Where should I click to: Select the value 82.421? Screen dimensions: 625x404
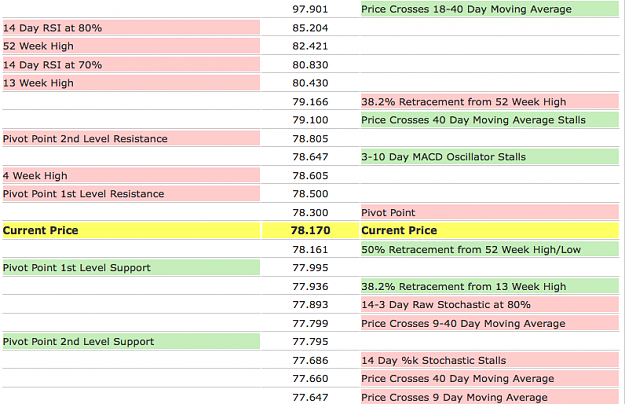point(310,46)
